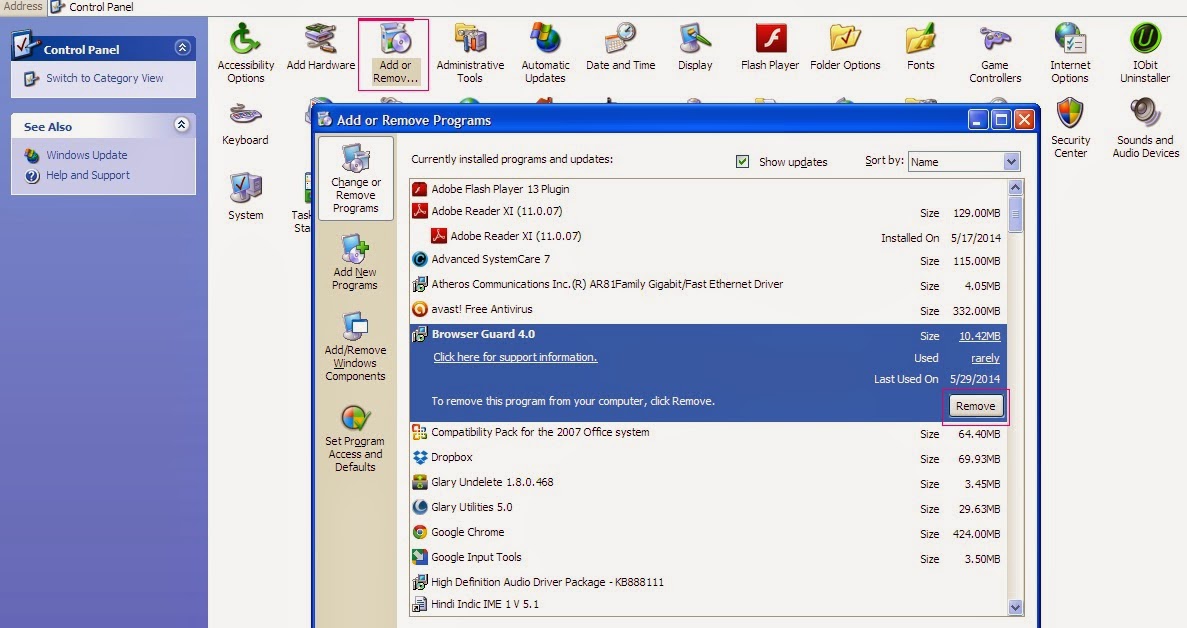This screenshot has height=628, width=1187.
Task: Select High Definition Audio Driver Package entry
Action: click(x=709, y=582)
